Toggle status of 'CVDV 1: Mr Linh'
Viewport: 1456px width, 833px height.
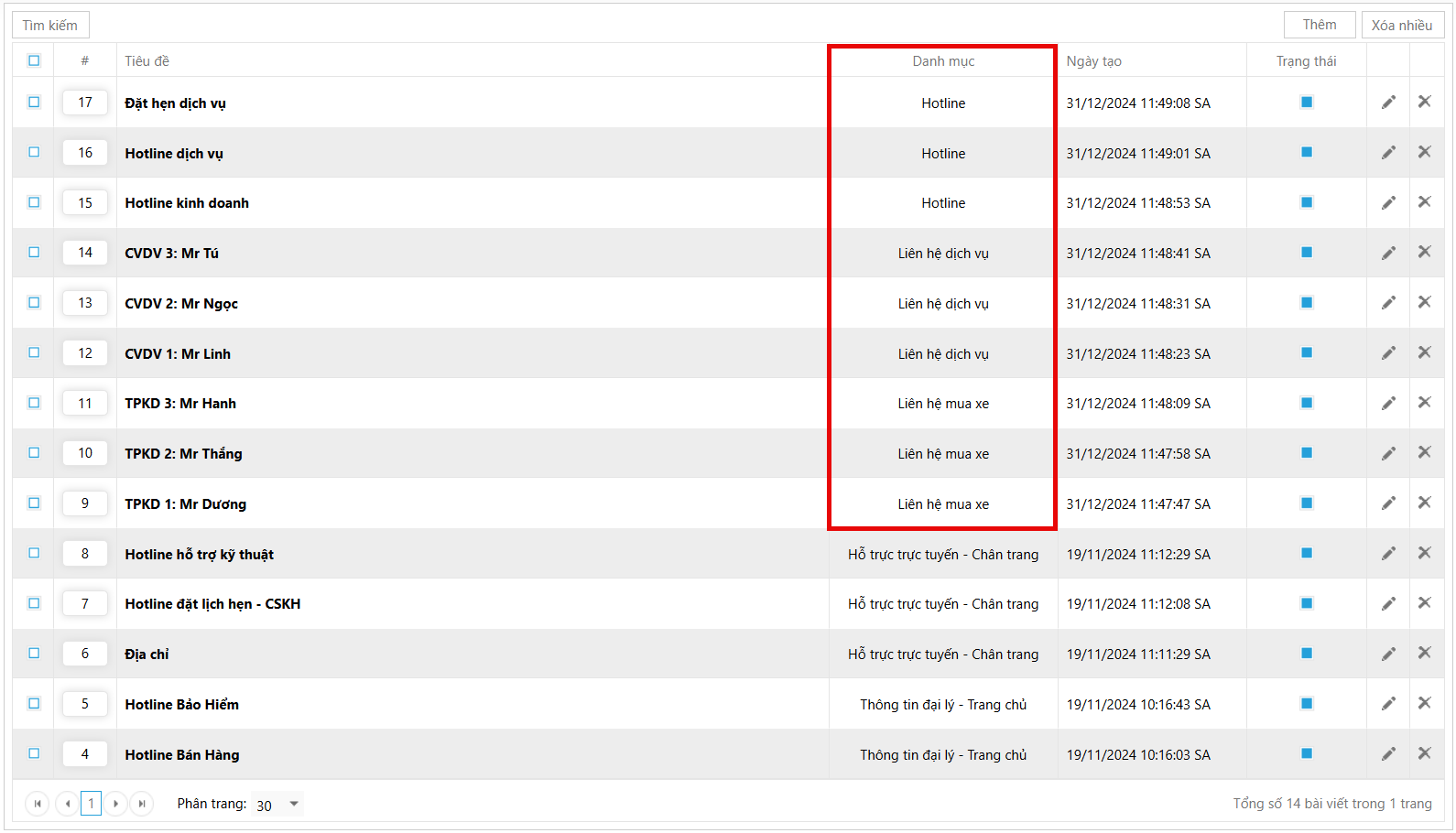pos(1307,352)
